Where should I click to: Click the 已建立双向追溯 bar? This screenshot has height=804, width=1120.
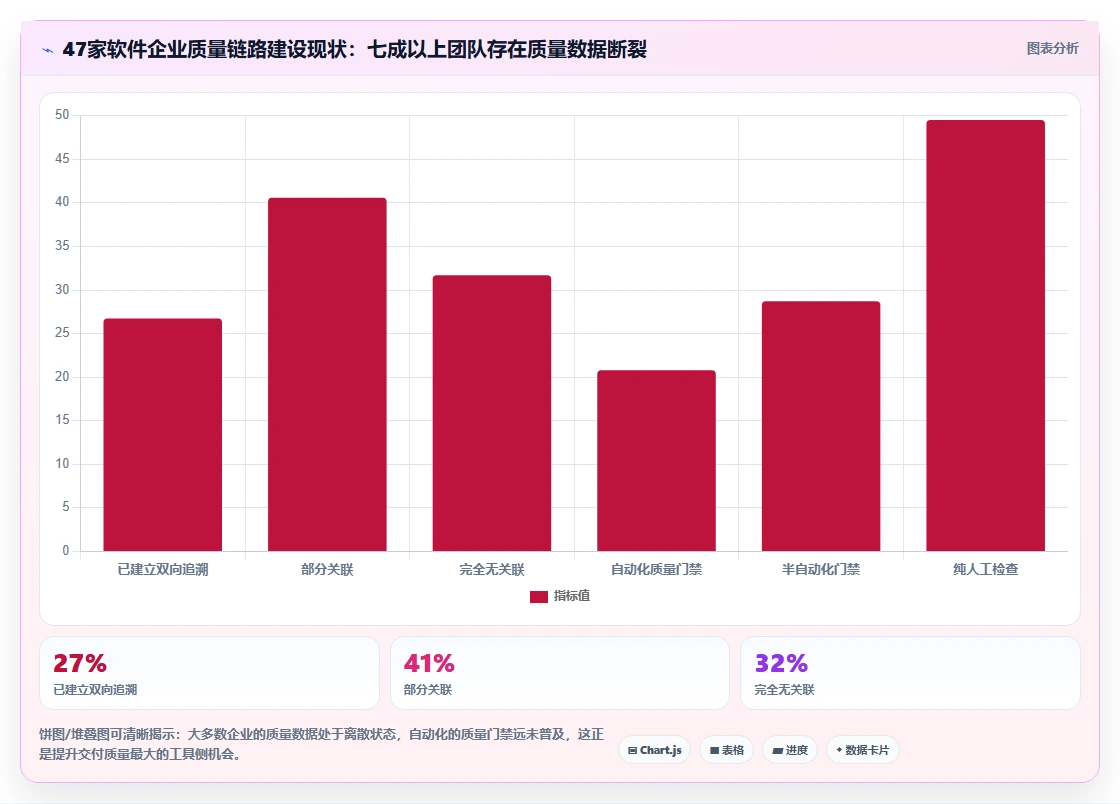tap(163, 435)
